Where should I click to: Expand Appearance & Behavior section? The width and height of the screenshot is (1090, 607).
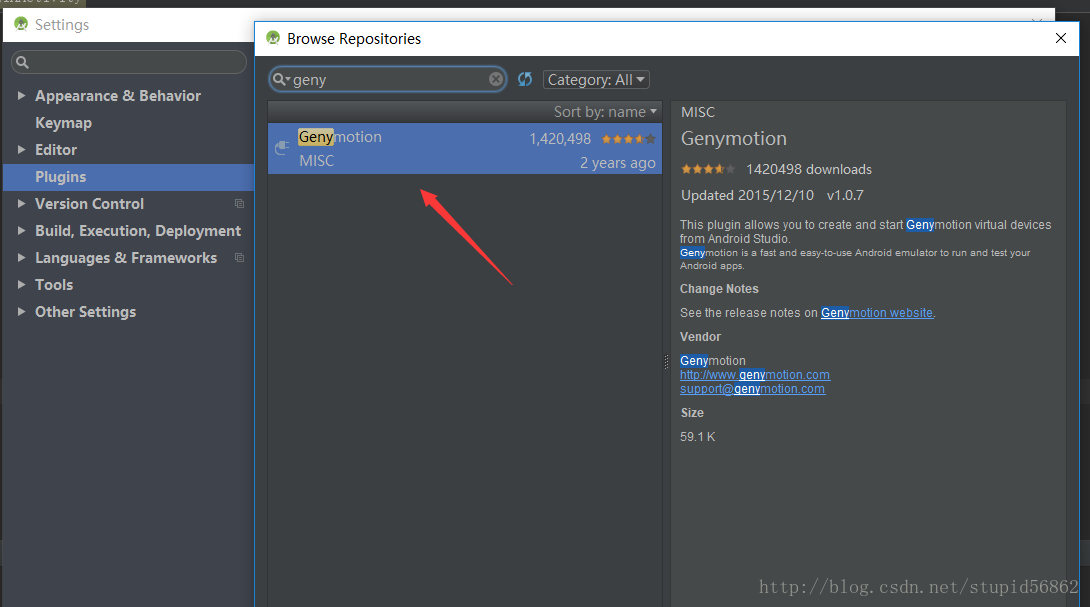point(22,95)
